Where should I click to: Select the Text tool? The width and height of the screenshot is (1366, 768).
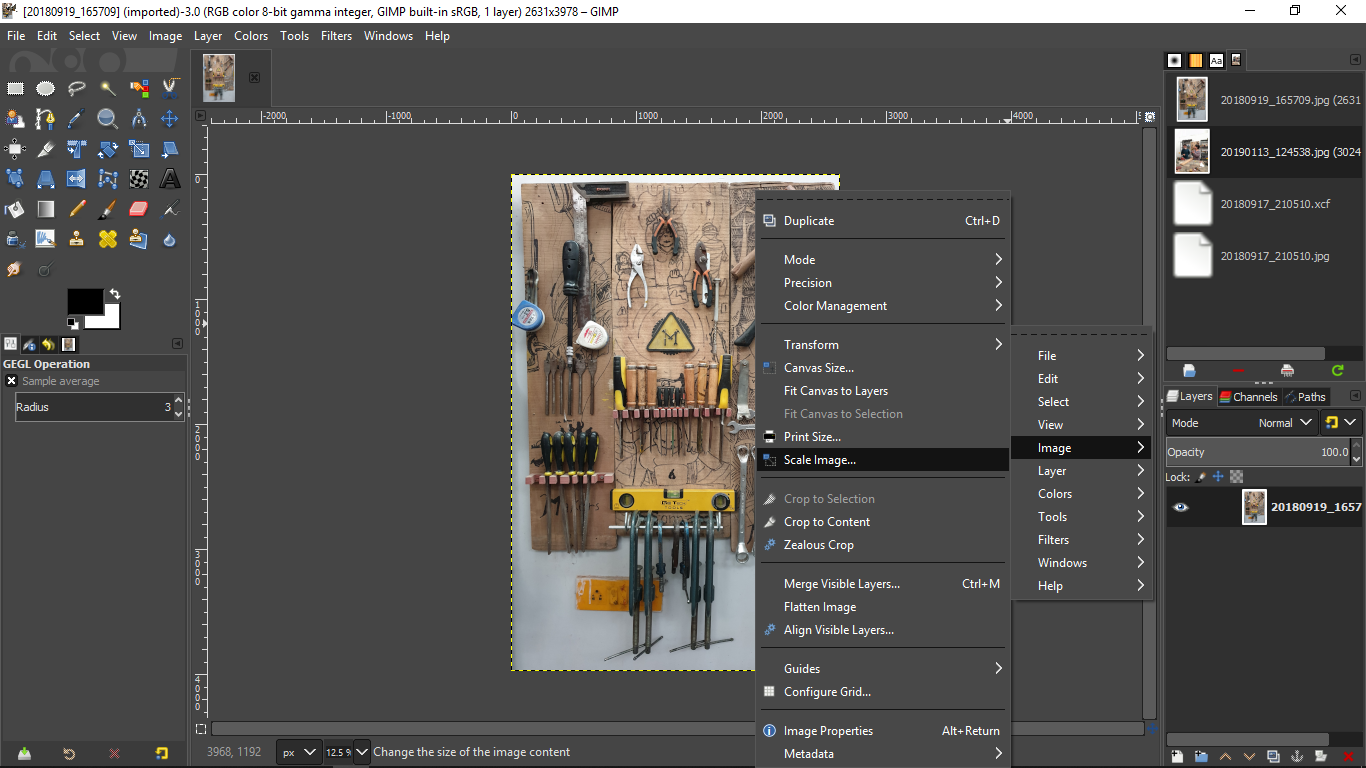pyautogui.click(x=170, y=179)
